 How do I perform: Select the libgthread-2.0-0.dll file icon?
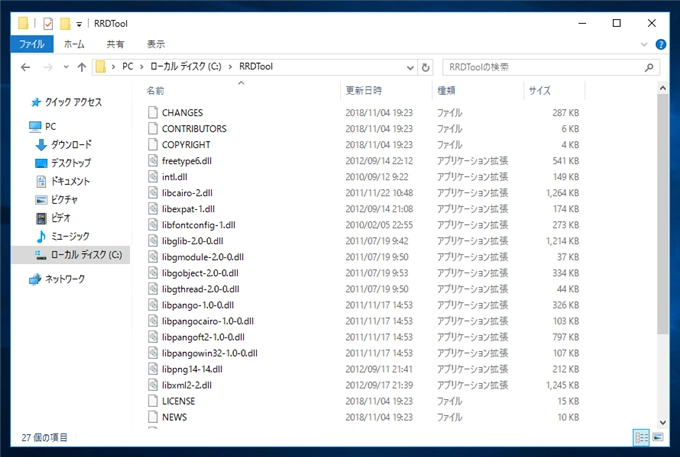click(x=153, y=289)
